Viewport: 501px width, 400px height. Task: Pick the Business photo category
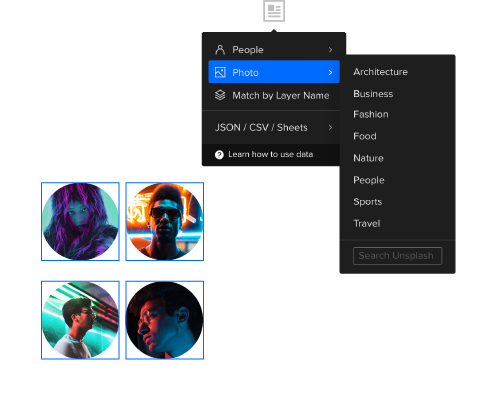373,94
